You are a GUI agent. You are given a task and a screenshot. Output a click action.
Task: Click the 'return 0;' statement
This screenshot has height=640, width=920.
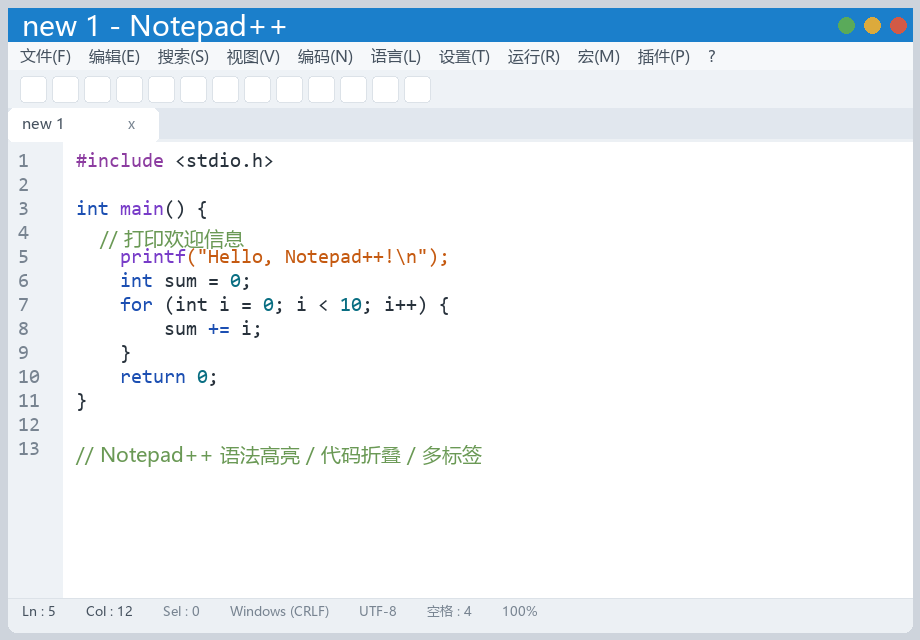click(168, 377)
